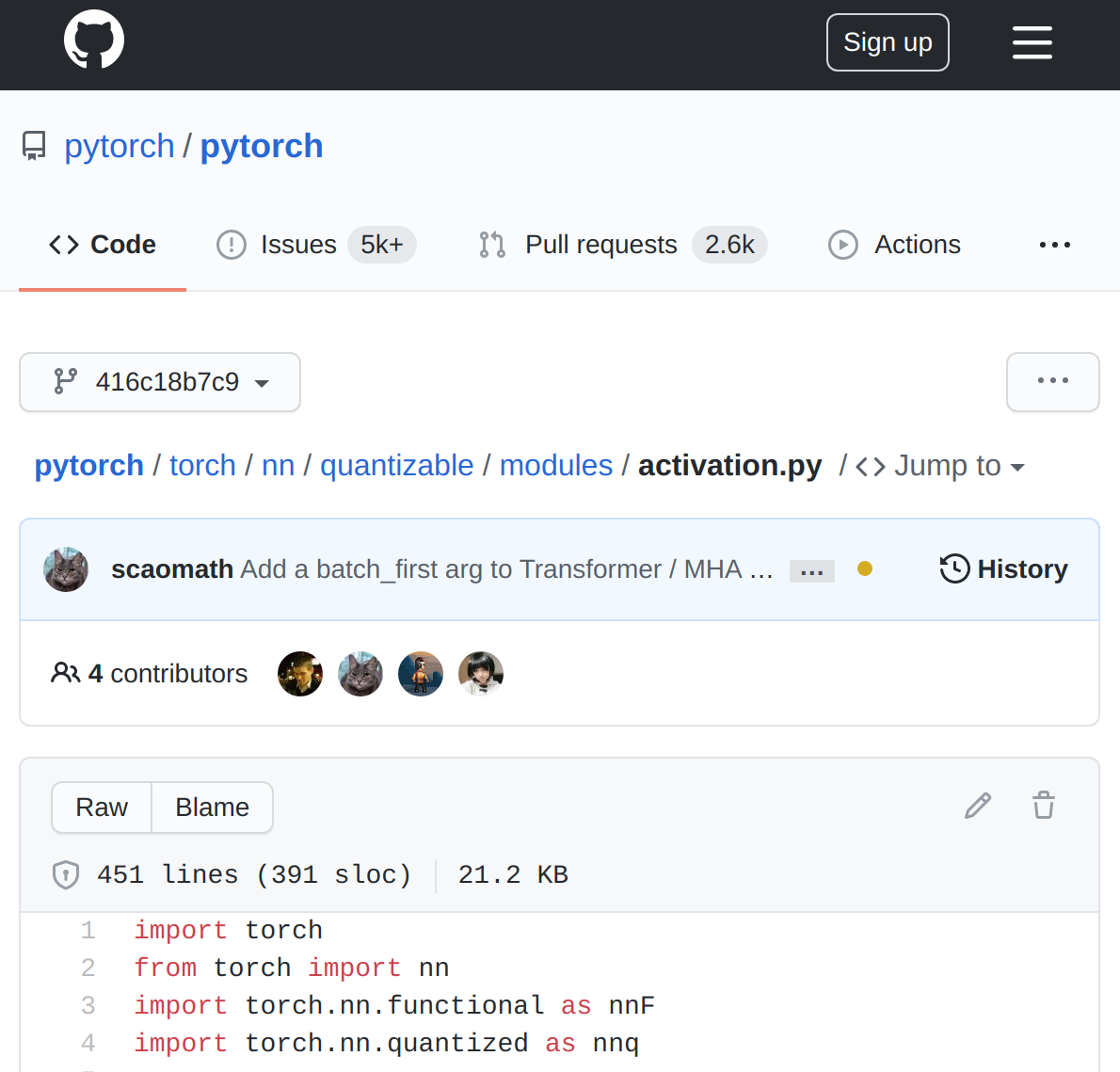Screen dimensions: 1120x1072
Task: Click the repository icon beside pytorch
Action: click(x=34, y=146)
